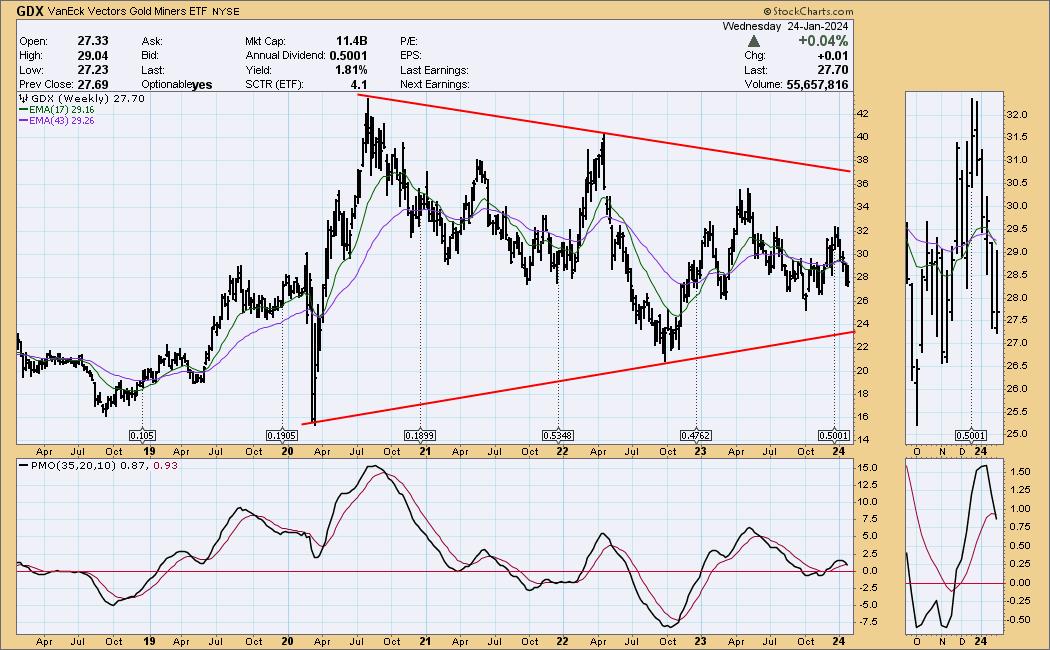Click the 0.1899 dividend marker label
Viewport: 1050px width, 650px height.
(420, 435)
